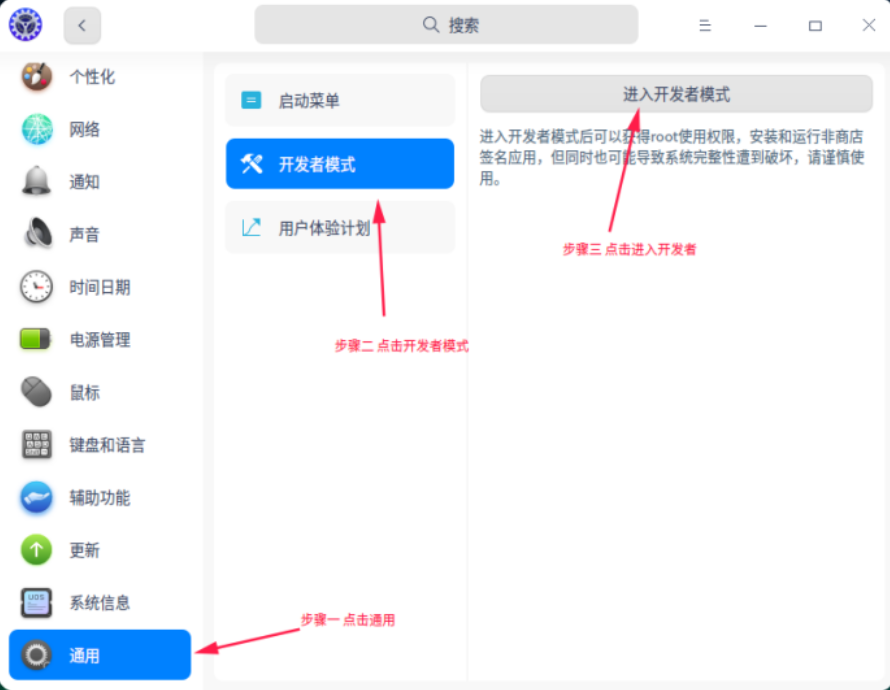Click the Control Center logo icon
The height and width of the screenshot is (690, 890).
26,25
